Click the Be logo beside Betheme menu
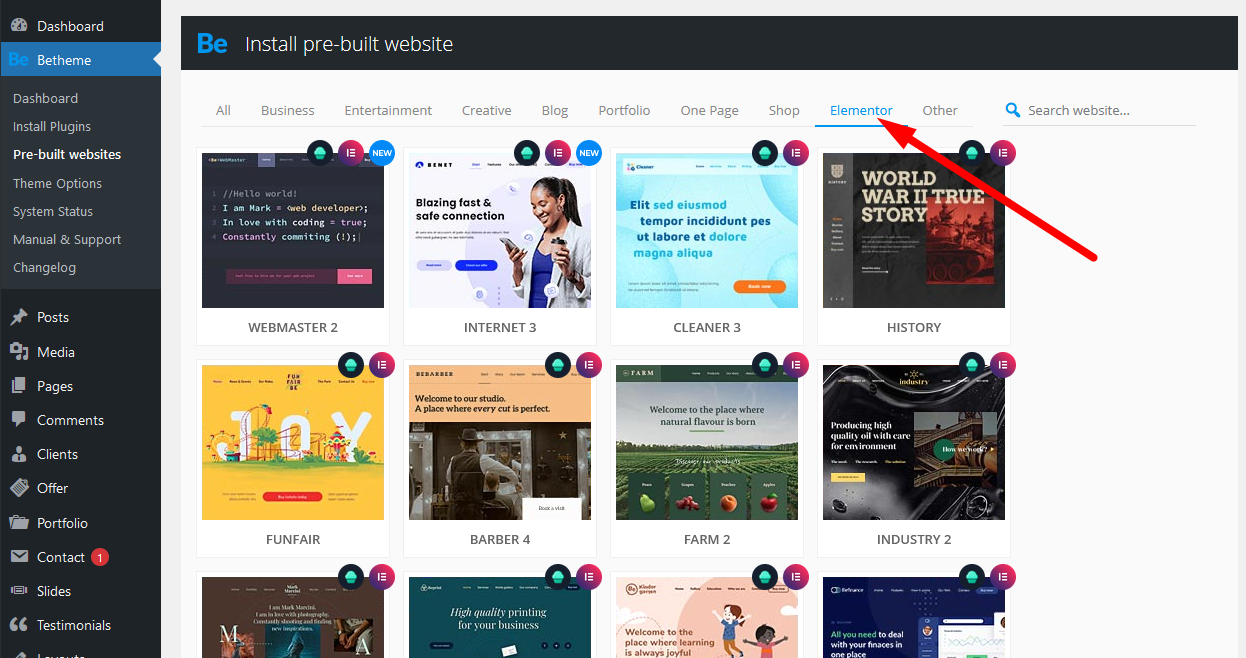 click(19, 60)
